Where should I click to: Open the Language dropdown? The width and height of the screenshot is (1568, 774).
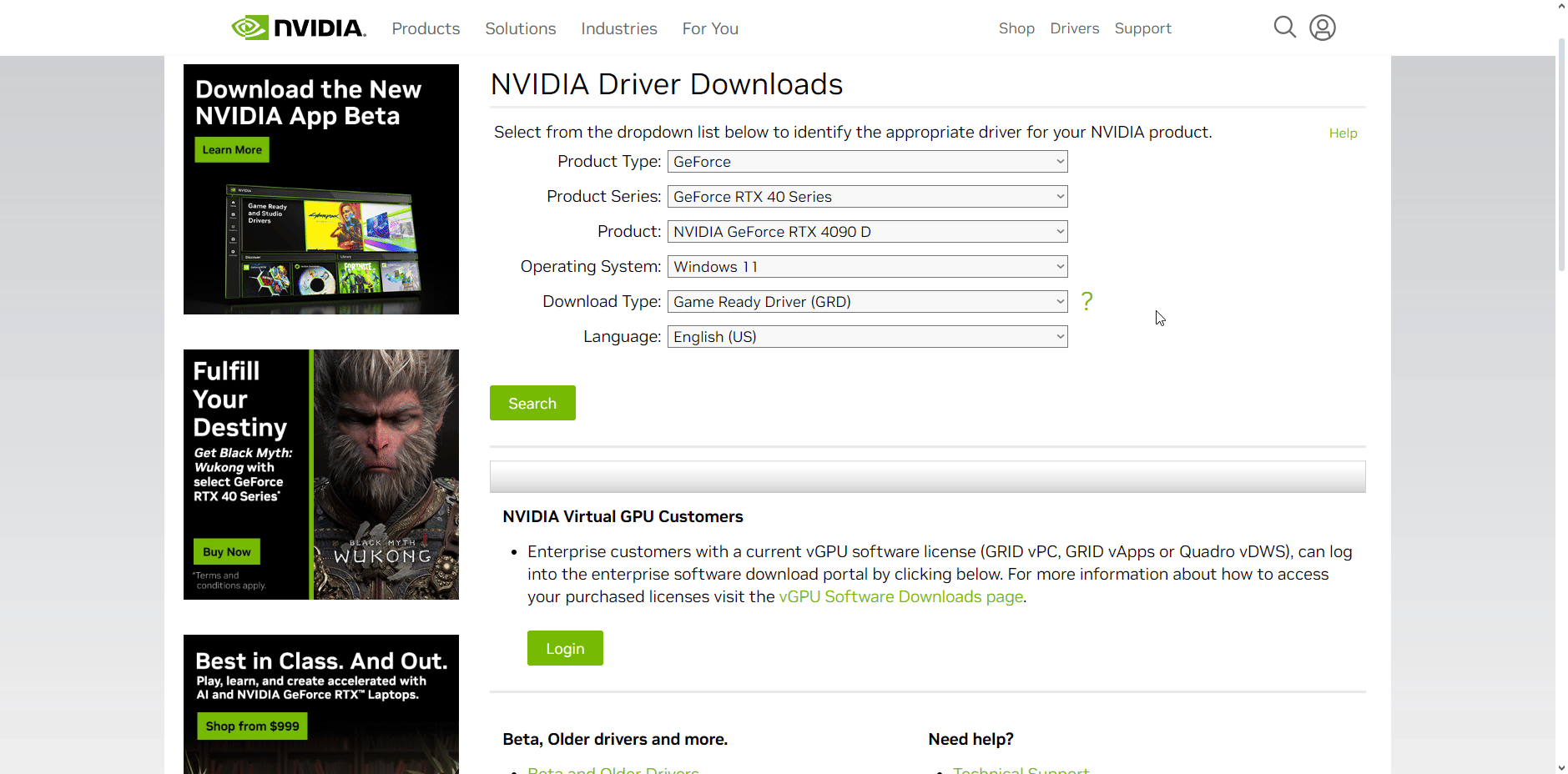tap(867, 337)
